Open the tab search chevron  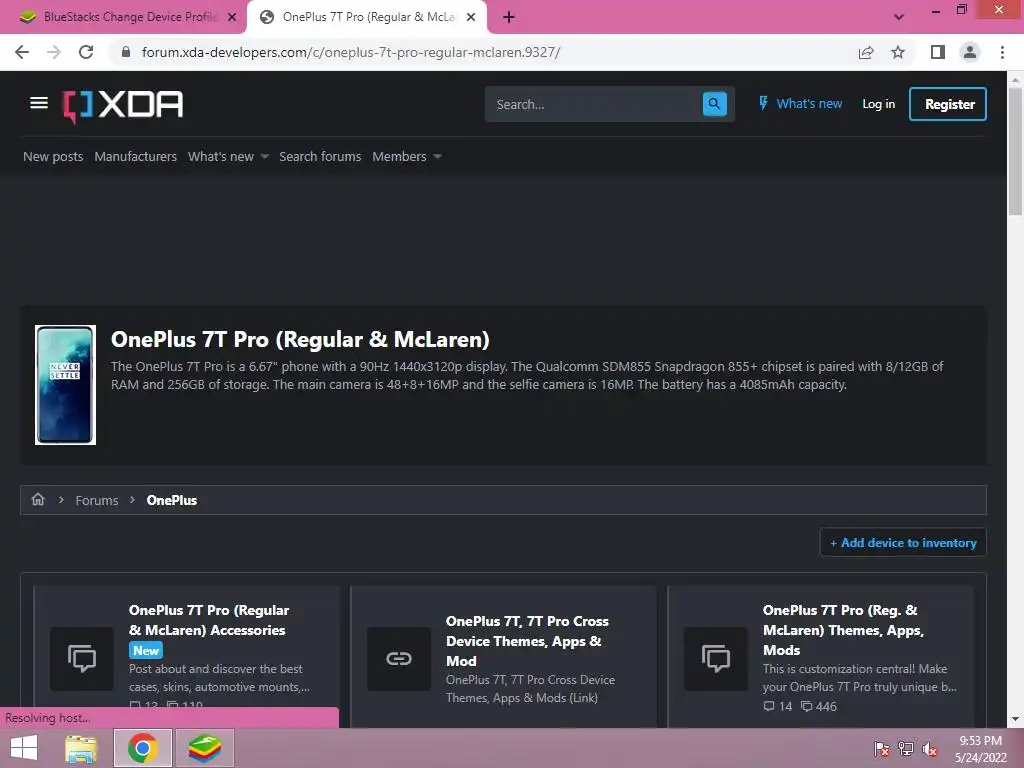pyautogui.click(x=899, y=17)
